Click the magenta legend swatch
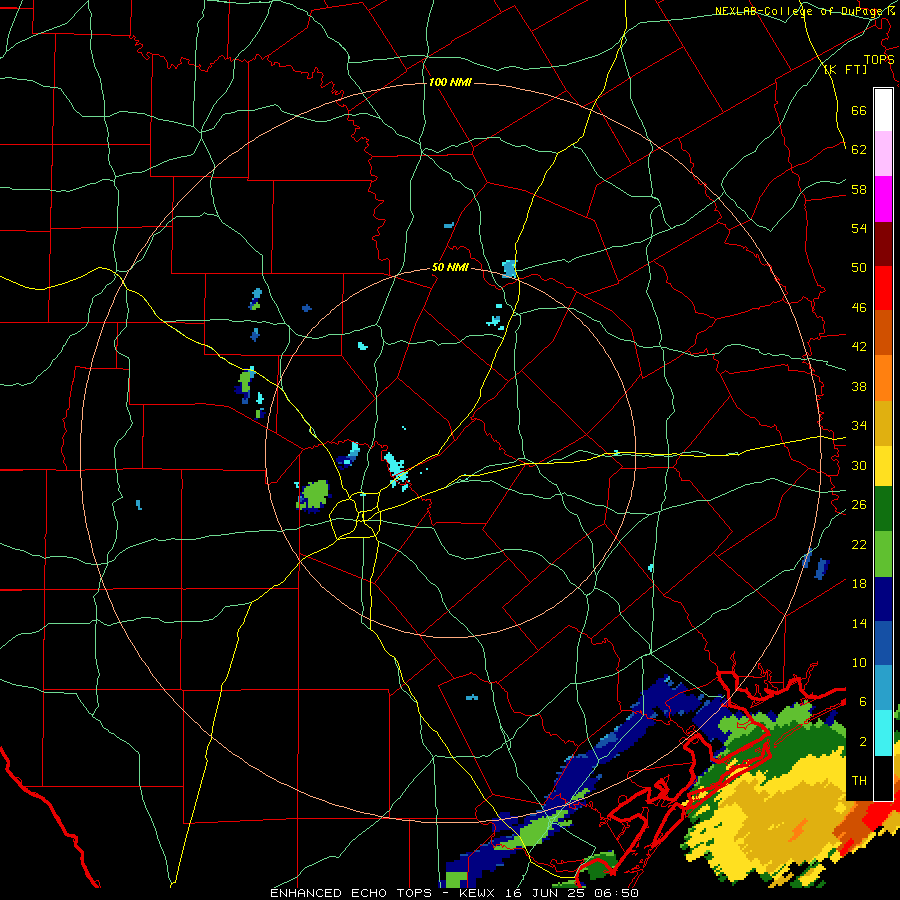 pyautogui.click(x=883, y=199)
